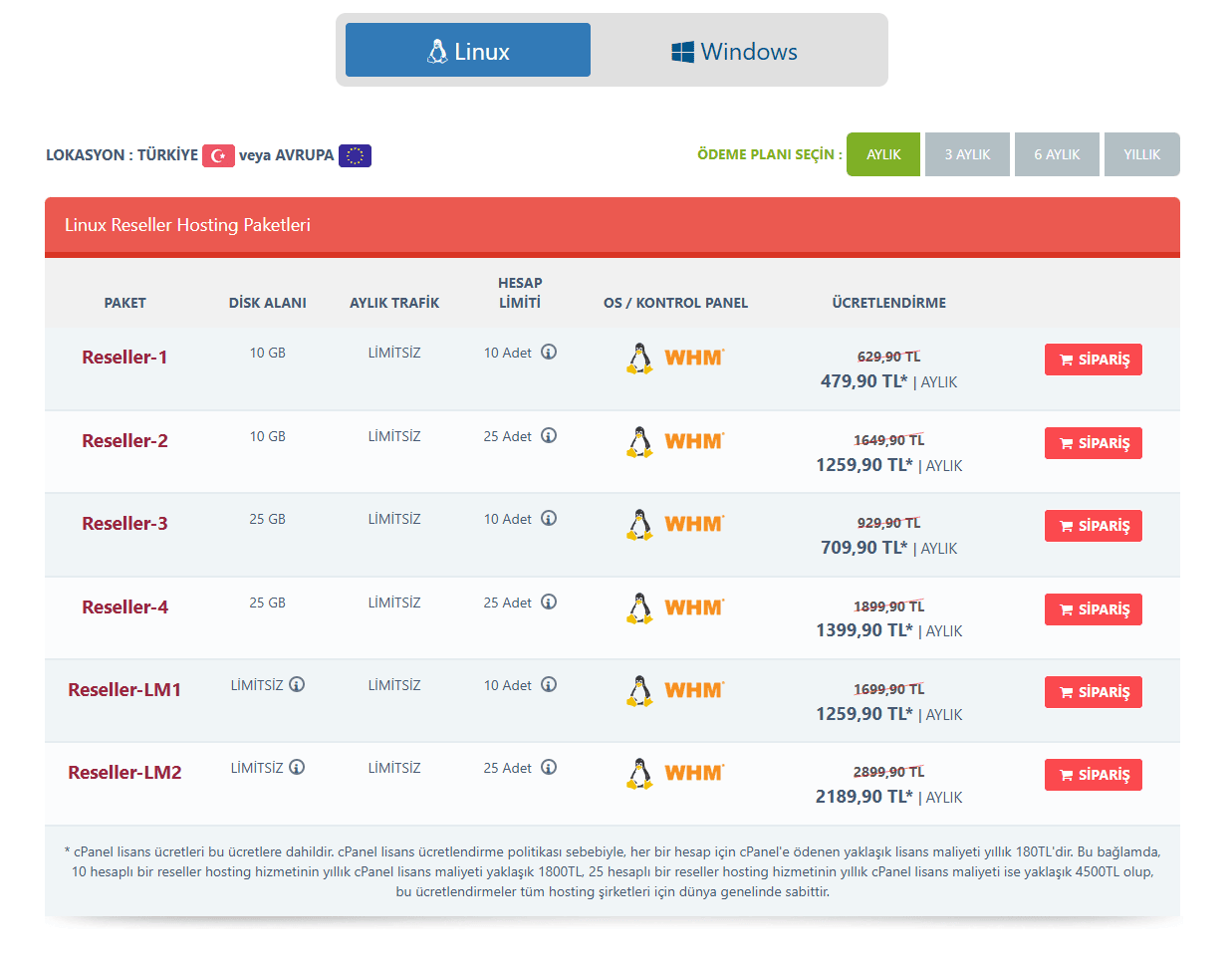Select the Linux hosting tab
The height and width of the screenshot is (966, 1232).
[468, 51]
